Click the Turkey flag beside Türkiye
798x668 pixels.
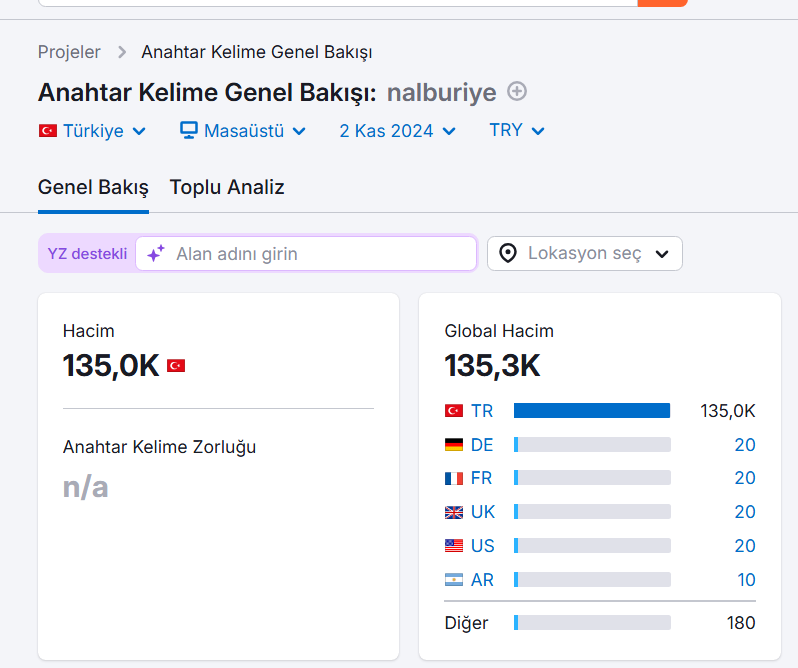click(x=48, y=131)
